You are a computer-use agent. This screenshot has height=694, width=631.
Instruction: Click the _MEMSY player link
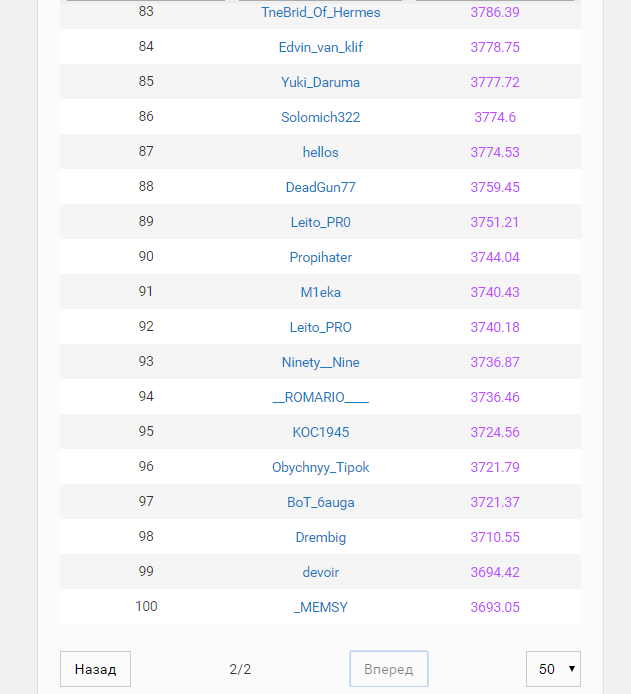[320, 607]
